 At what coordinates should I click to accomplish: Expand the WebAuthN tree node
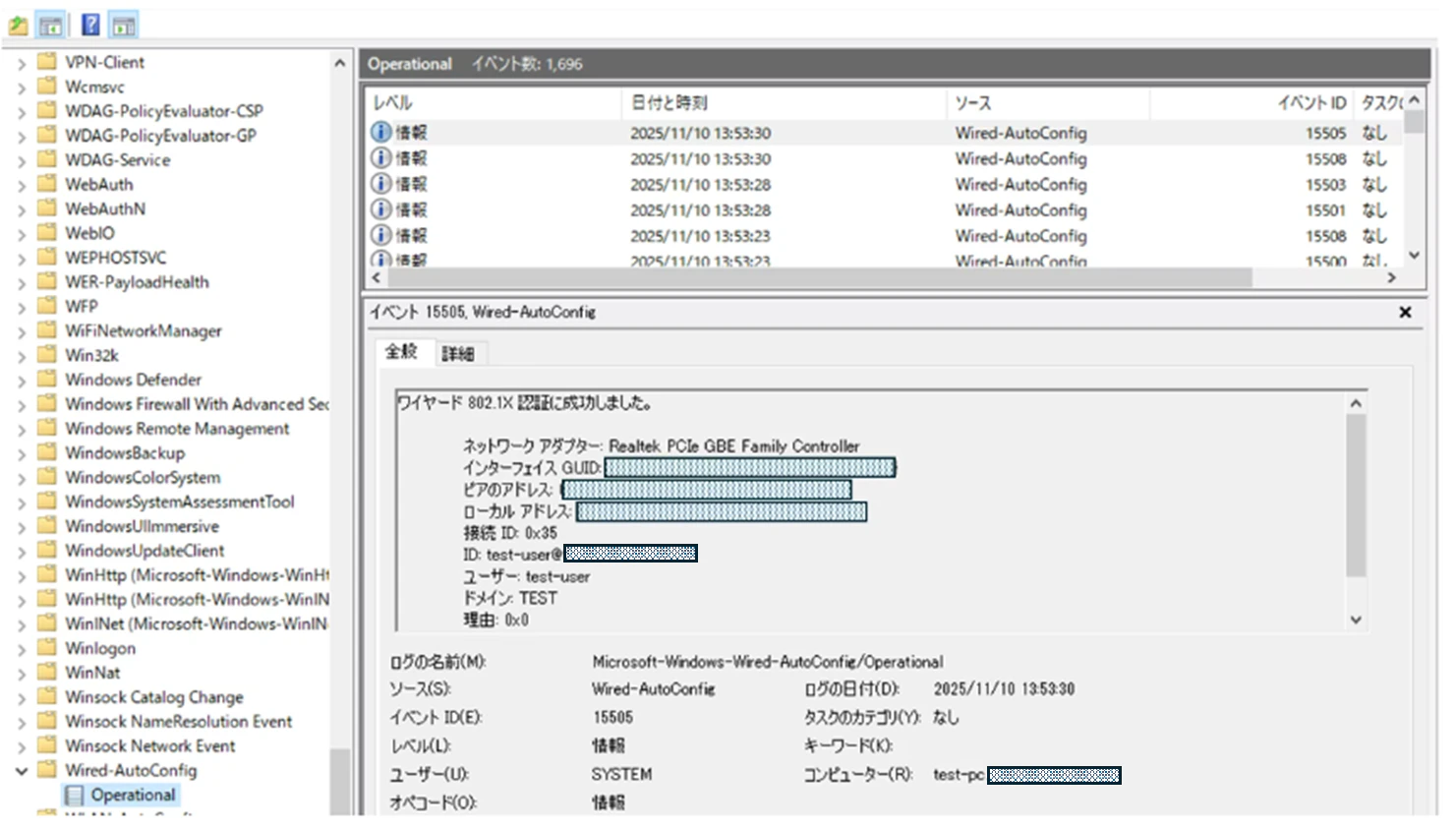pos(21,209)
